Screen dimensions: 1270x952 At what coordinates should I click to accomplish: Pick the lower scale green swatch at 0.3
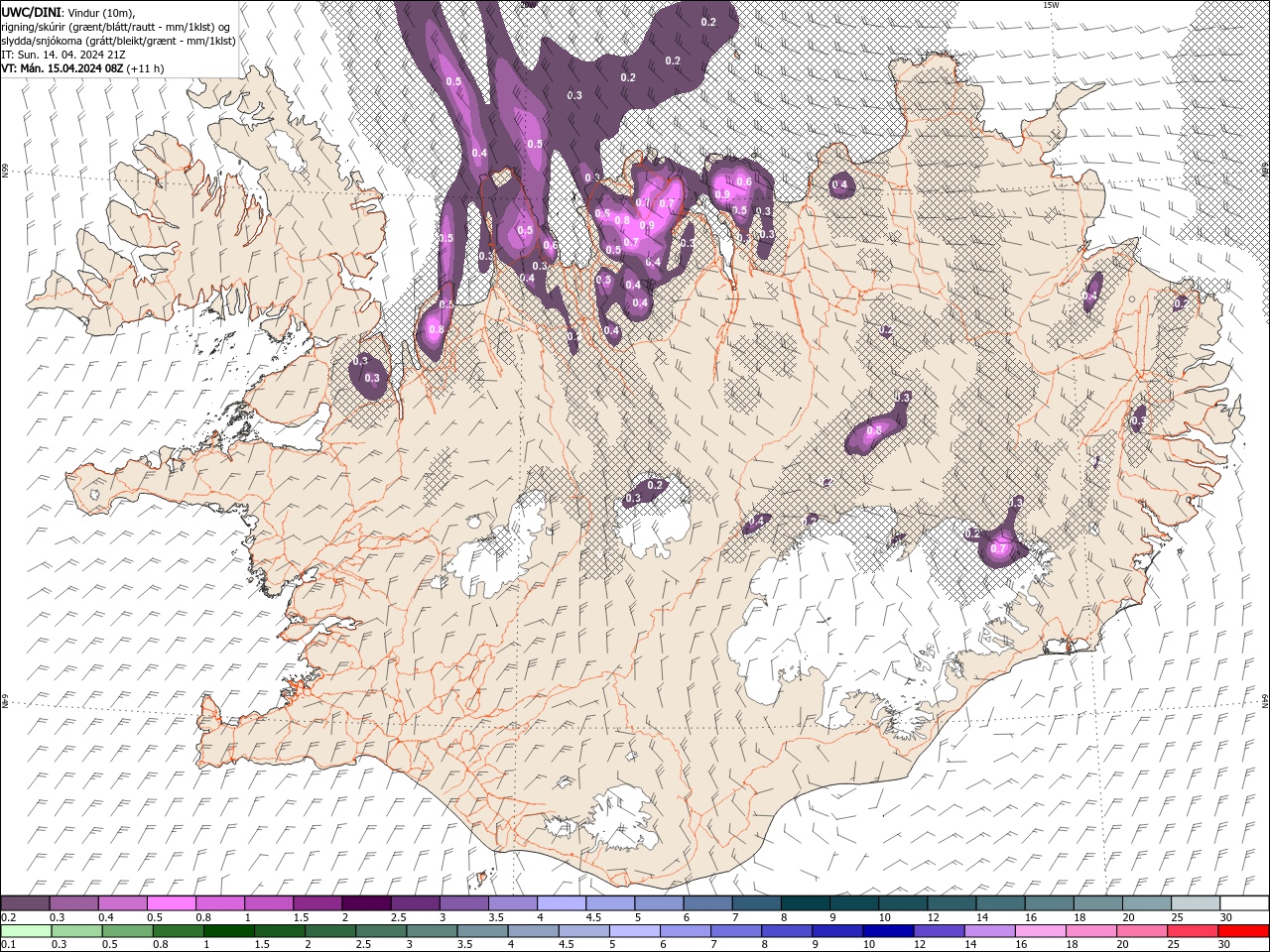76,931
